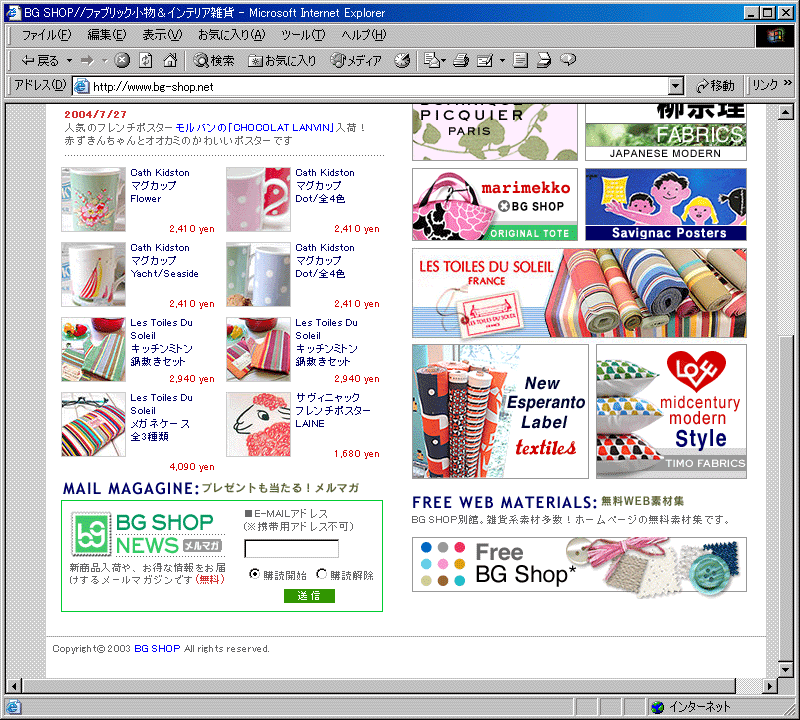
Task: Open the midcentury modern Style banner
Action: 671,411
